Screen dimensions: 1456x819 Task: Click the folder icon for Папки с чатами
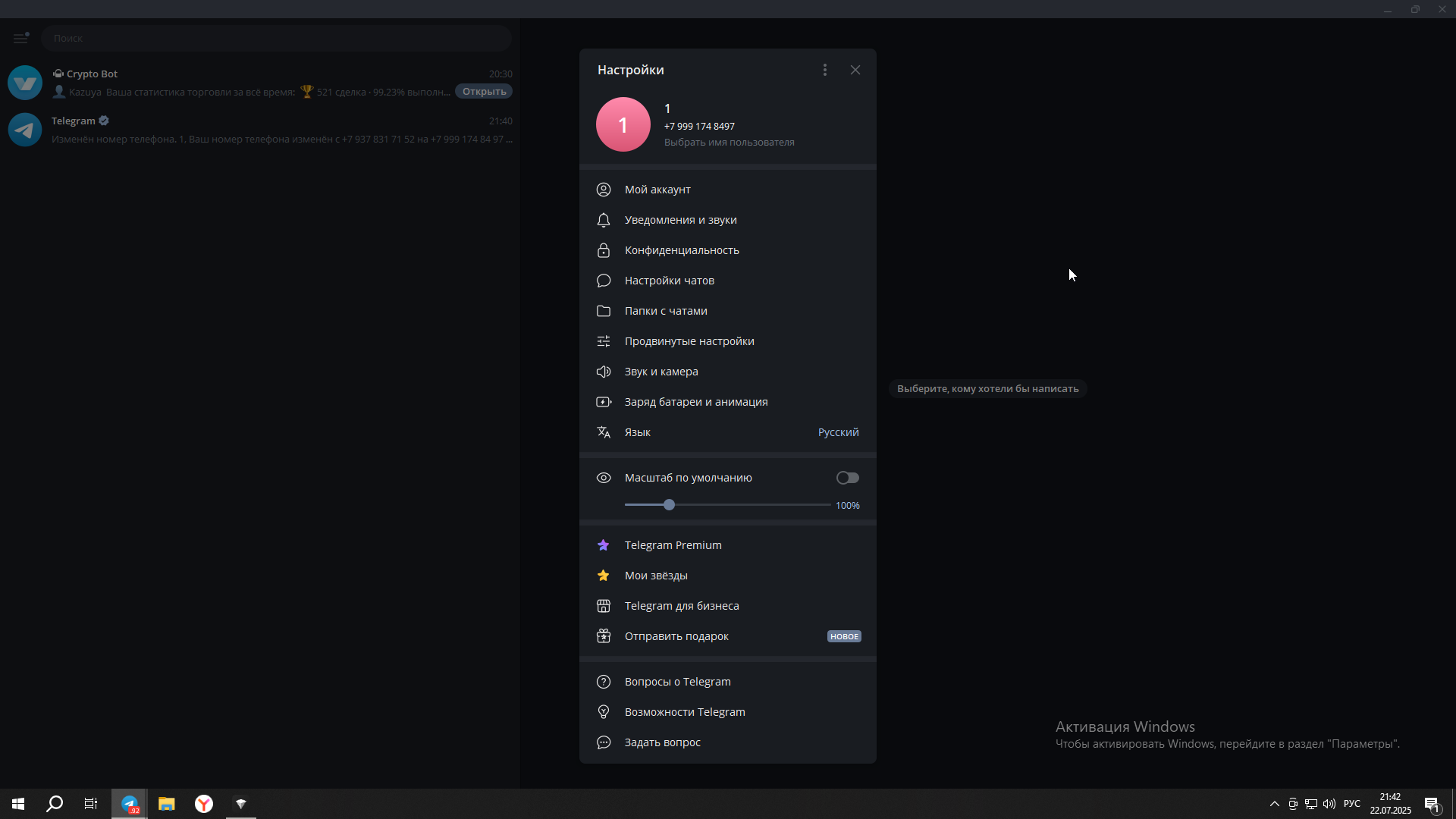(x=604, y=311)
